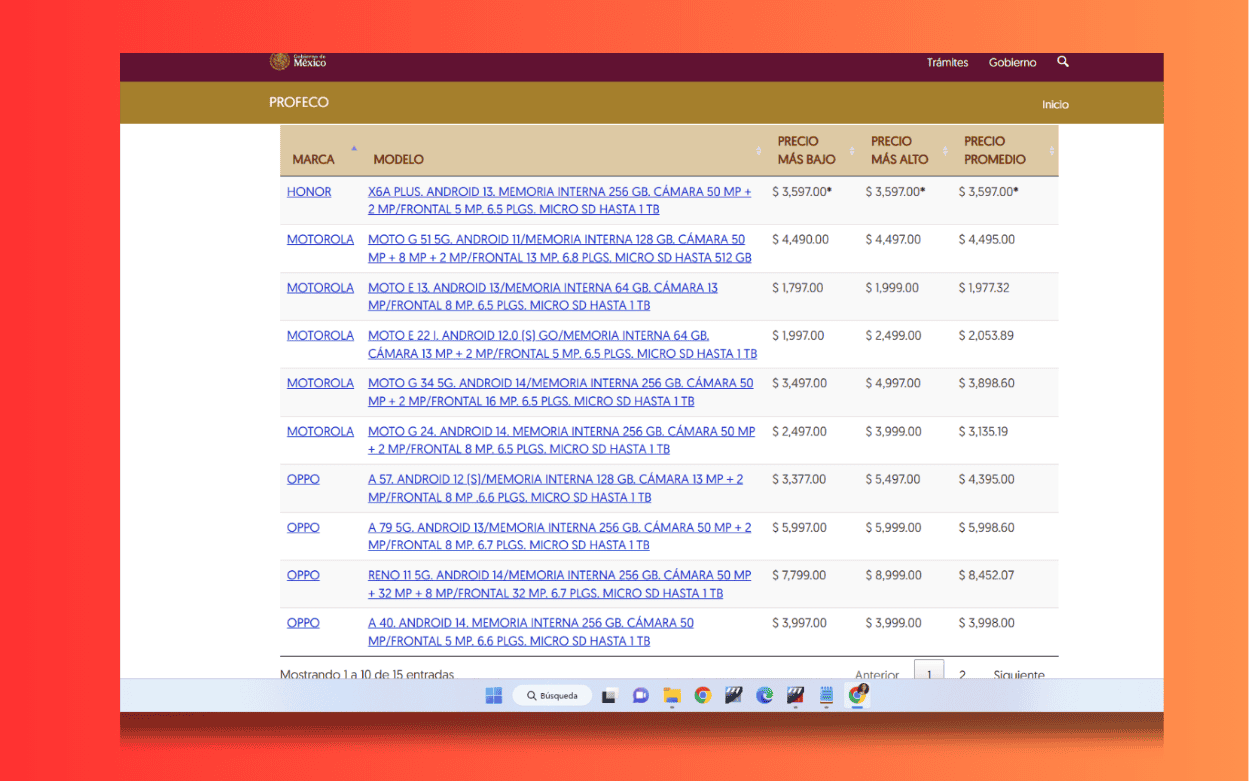Open File Explorer from the taskbar
Screen dimensions: 1250x781
pos(672,696)
